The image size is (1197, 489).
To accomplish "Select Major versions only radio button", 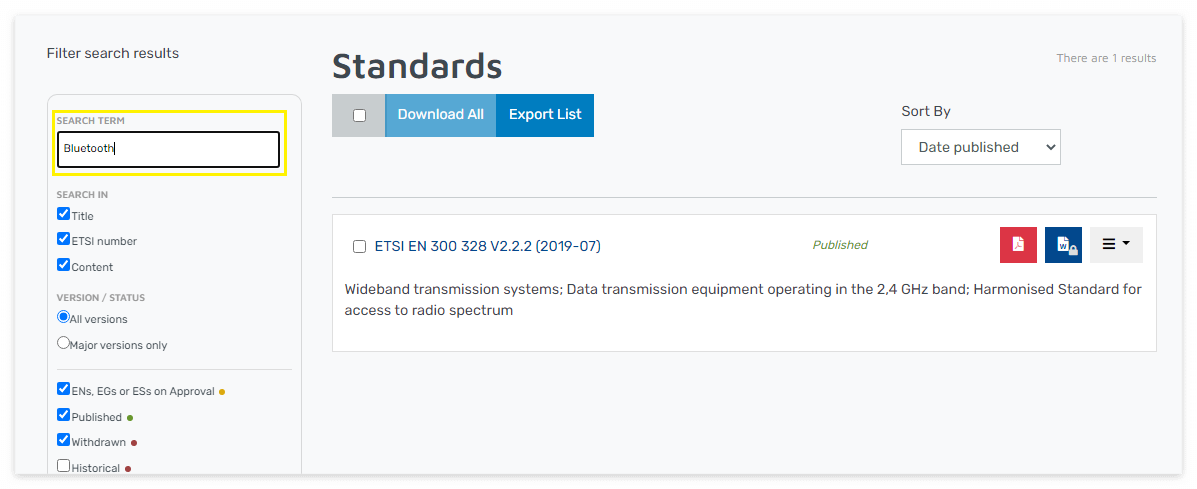I will click(63, 343).
